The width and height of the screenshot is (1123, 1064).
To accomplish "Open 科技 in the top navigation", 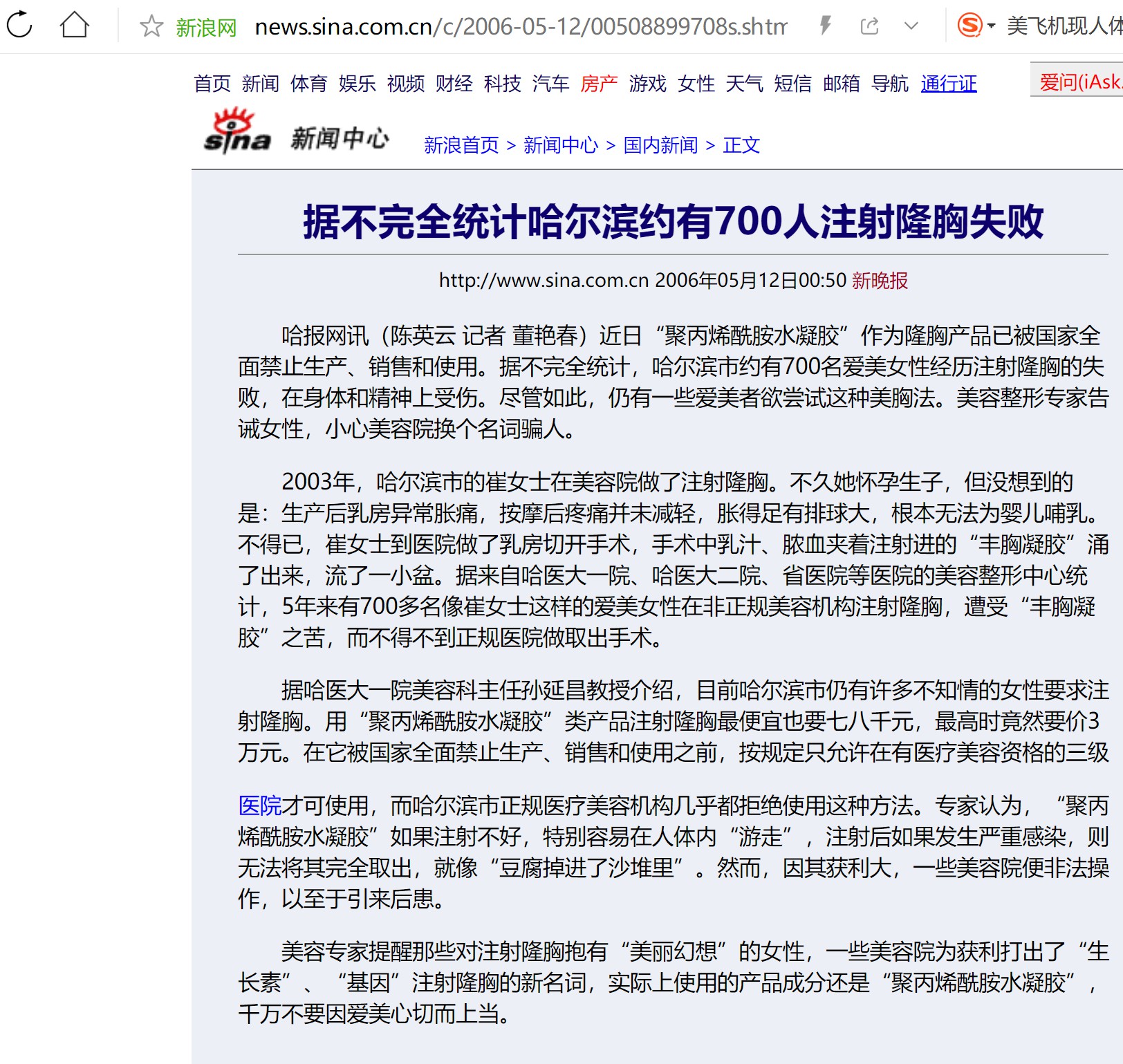I will [x=503, y=84].
